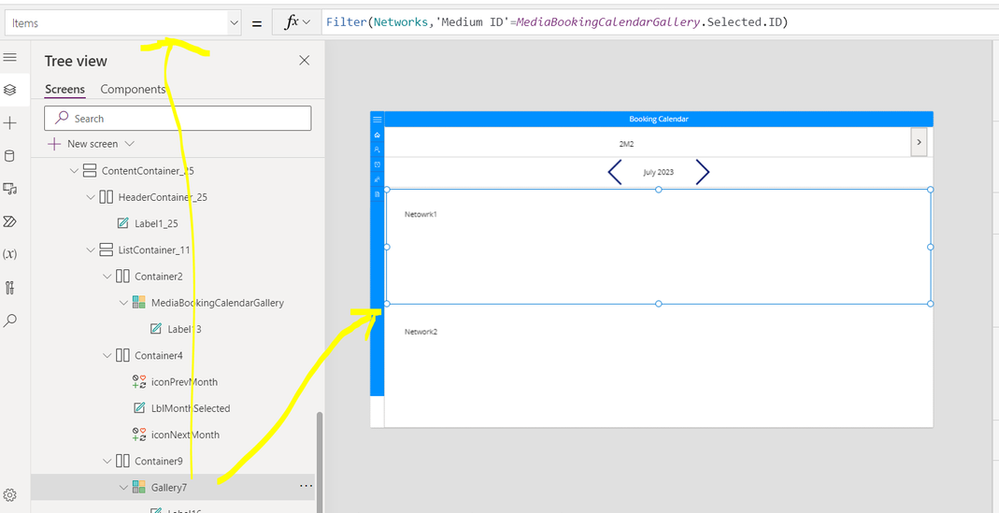Click Booking Calendar header on canvas
This screenshot has height=513, width=999.
(x=659, y=119)
